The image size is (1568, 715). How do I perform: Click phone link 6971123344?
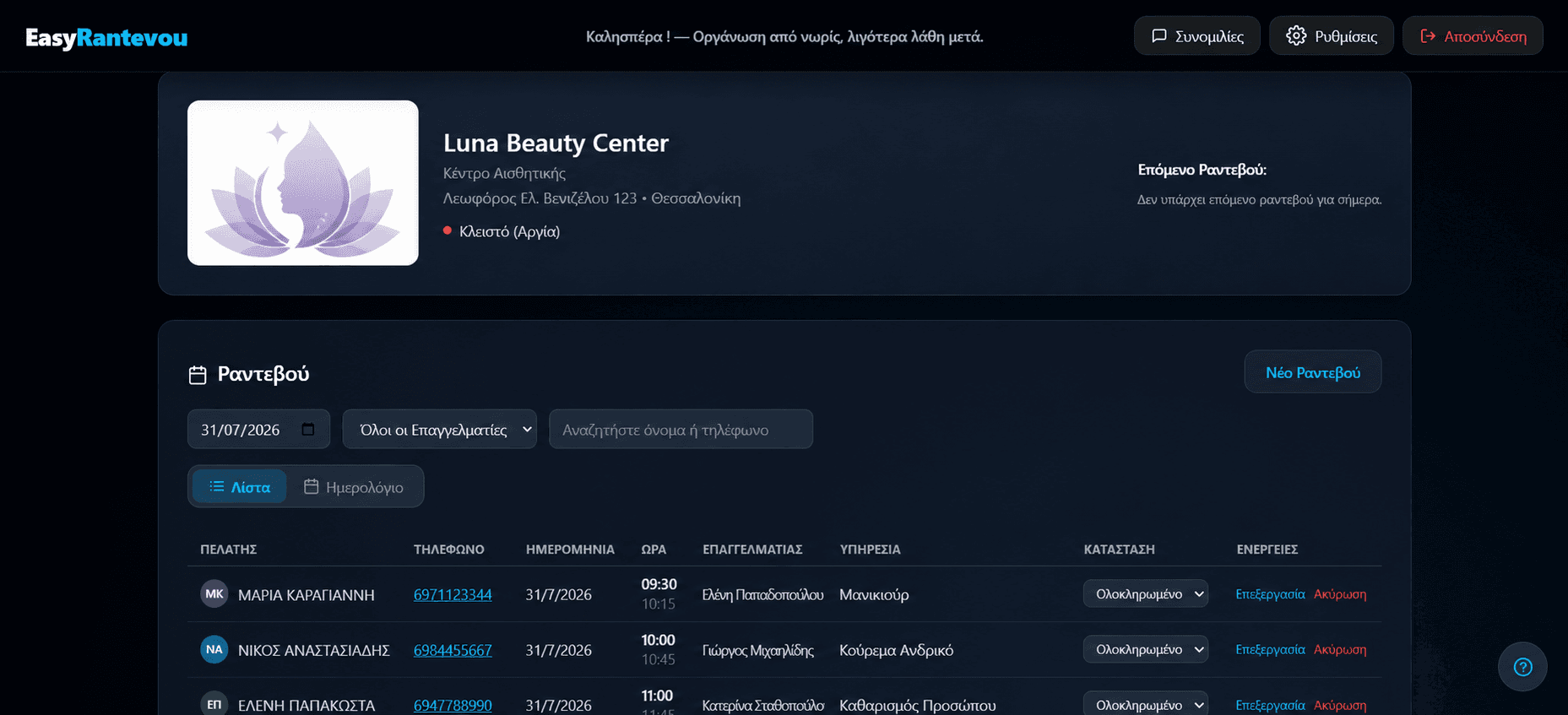(453, 594)
